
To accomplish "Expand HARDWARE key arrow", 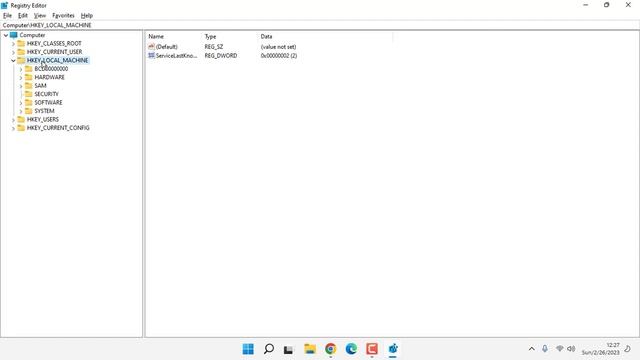I will click(21, 78).
